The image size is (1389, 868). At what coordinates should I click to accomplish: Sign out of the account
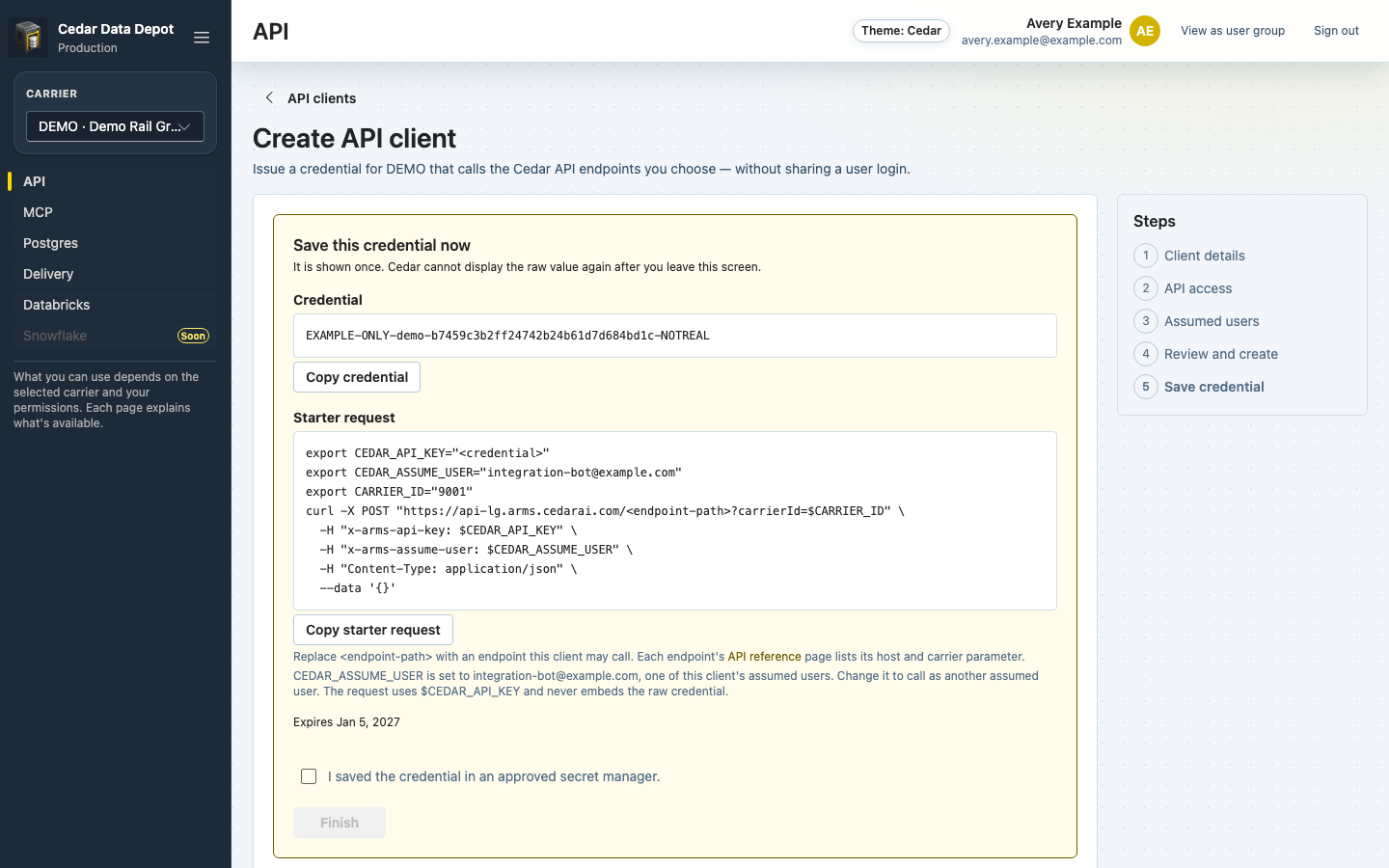[1336, 31]
